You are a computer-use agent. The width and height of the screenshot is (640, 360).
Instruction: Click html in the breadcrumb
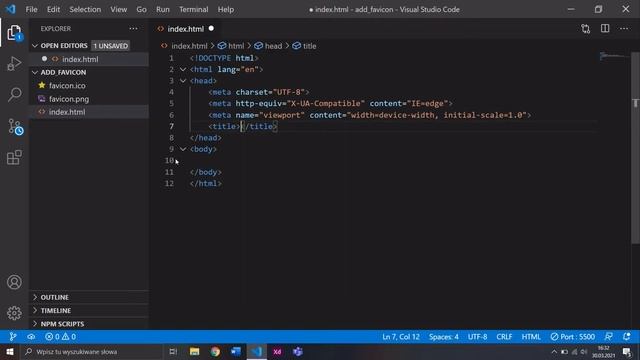[x=231, y=46]
